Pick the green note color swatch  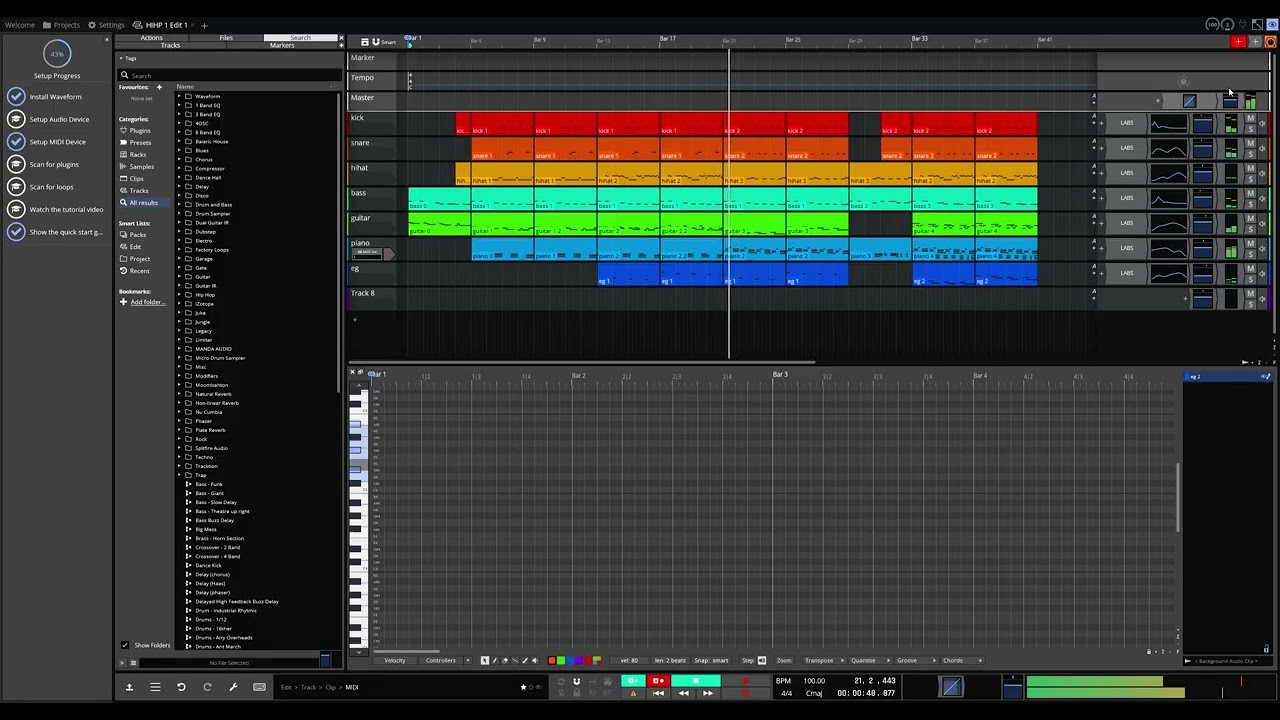coord(561,660)
